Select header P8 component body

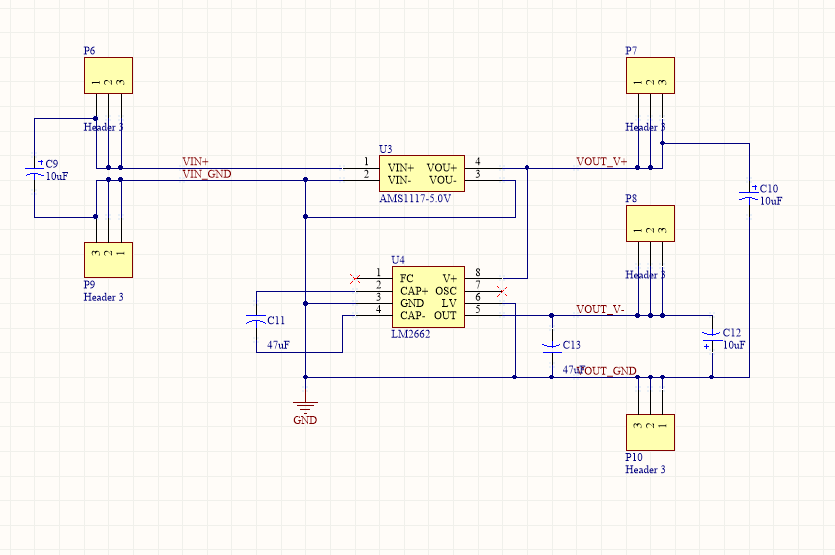coord(650,224)
